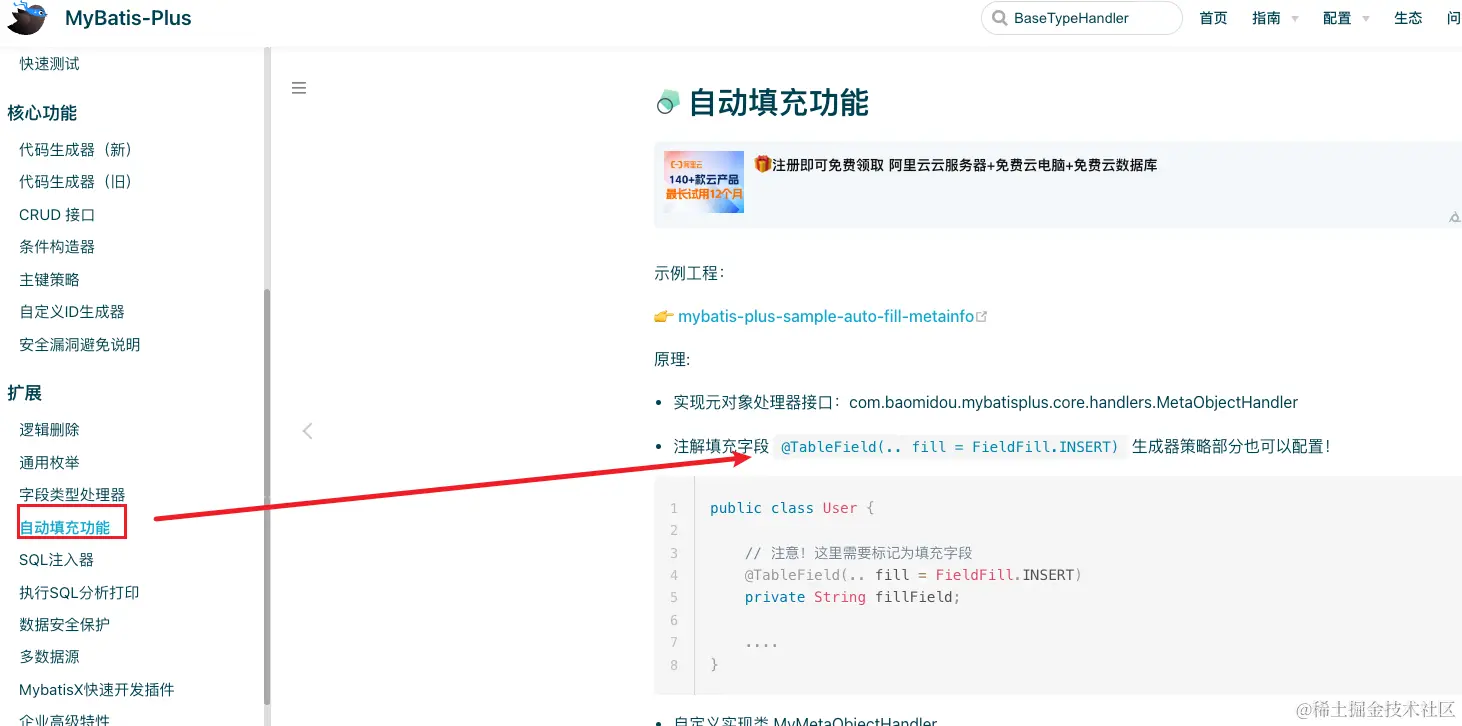This screenshot has width=1462, height=726.
Task: Select 自动填充功能 in the sidebar
Action: pyautogui.click(x=65, y=528)
